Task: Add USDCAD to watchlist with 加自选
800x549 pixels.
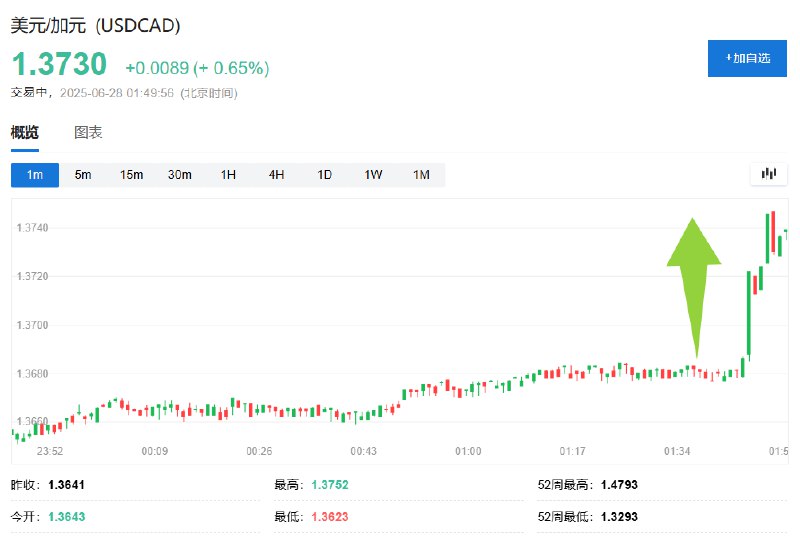Action: click(x=747, y=58)
